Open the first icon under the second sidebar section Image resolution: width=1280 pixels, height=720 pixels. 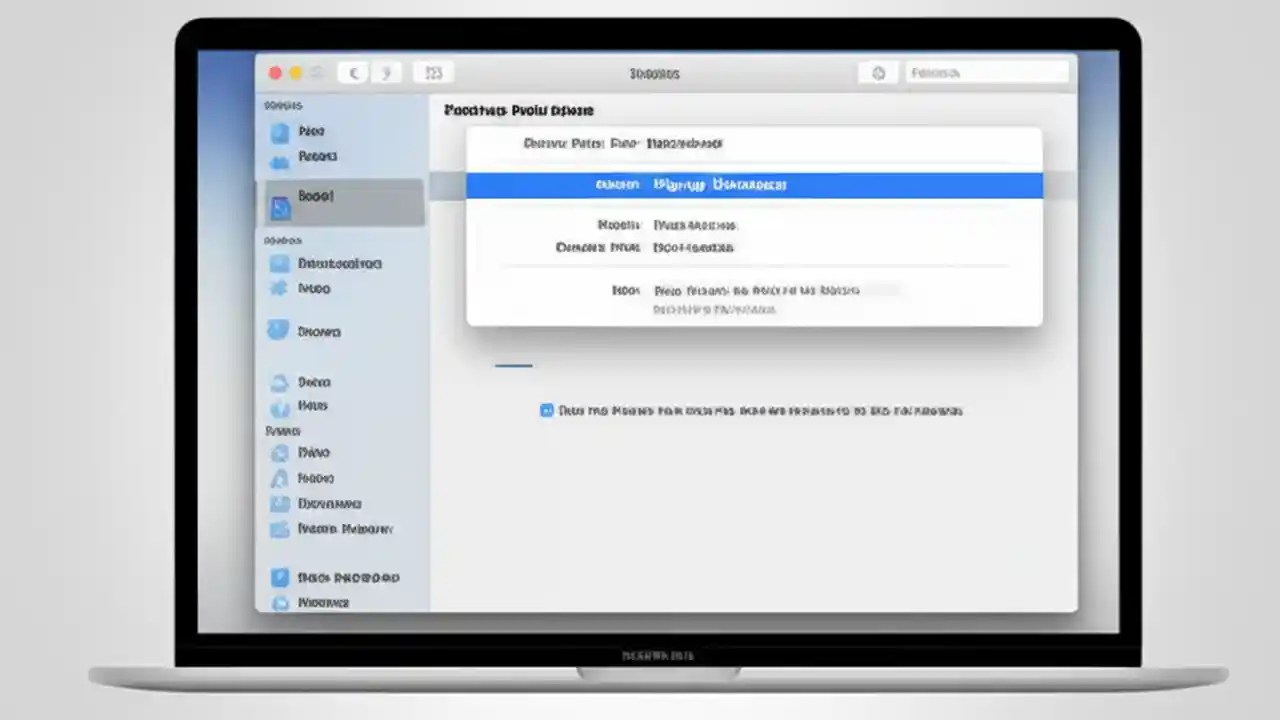(278, 263)
